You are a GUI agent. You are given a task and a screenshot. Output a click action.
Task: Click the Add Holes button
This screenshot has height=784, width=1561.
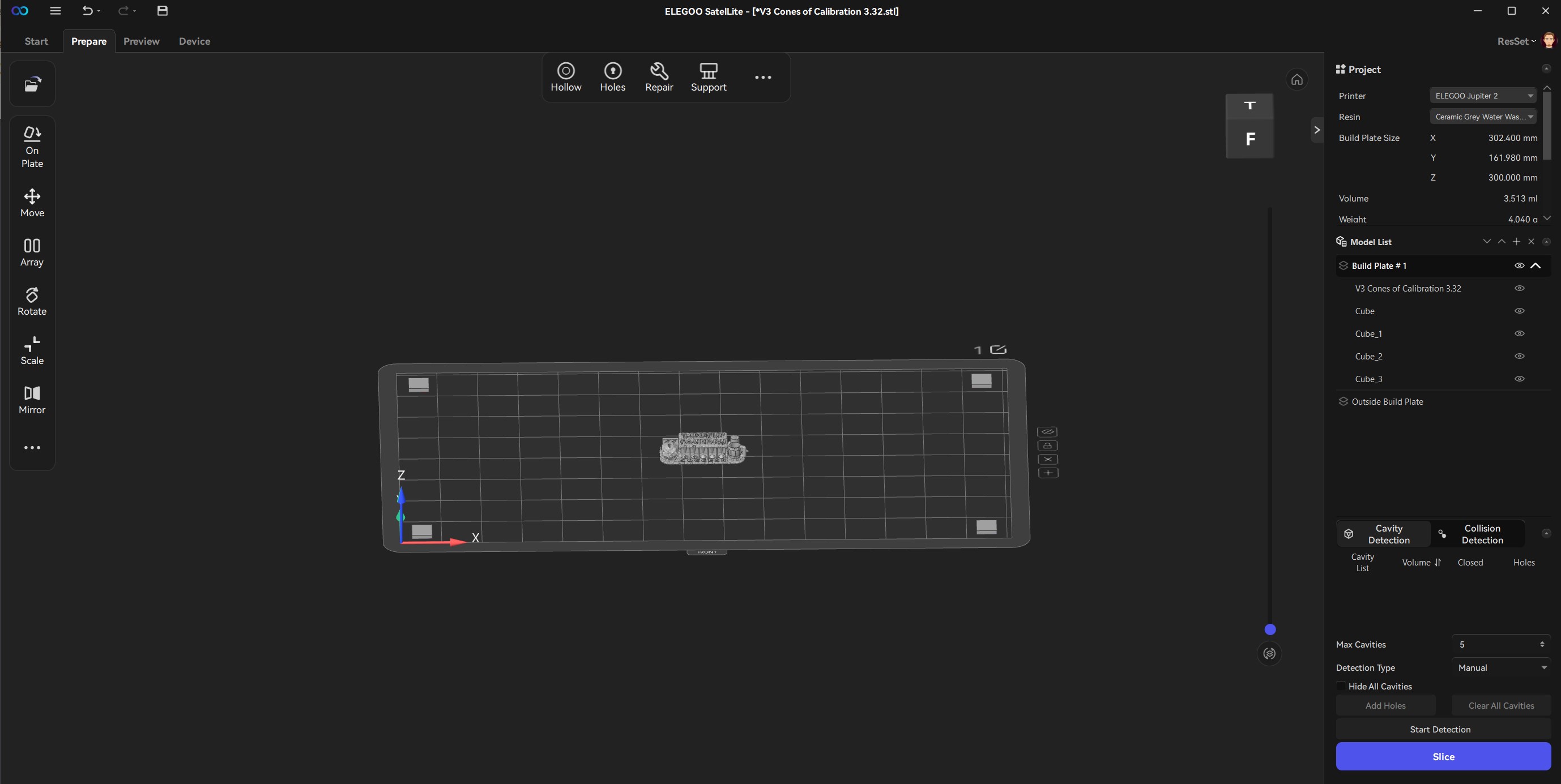[1385, 706]
